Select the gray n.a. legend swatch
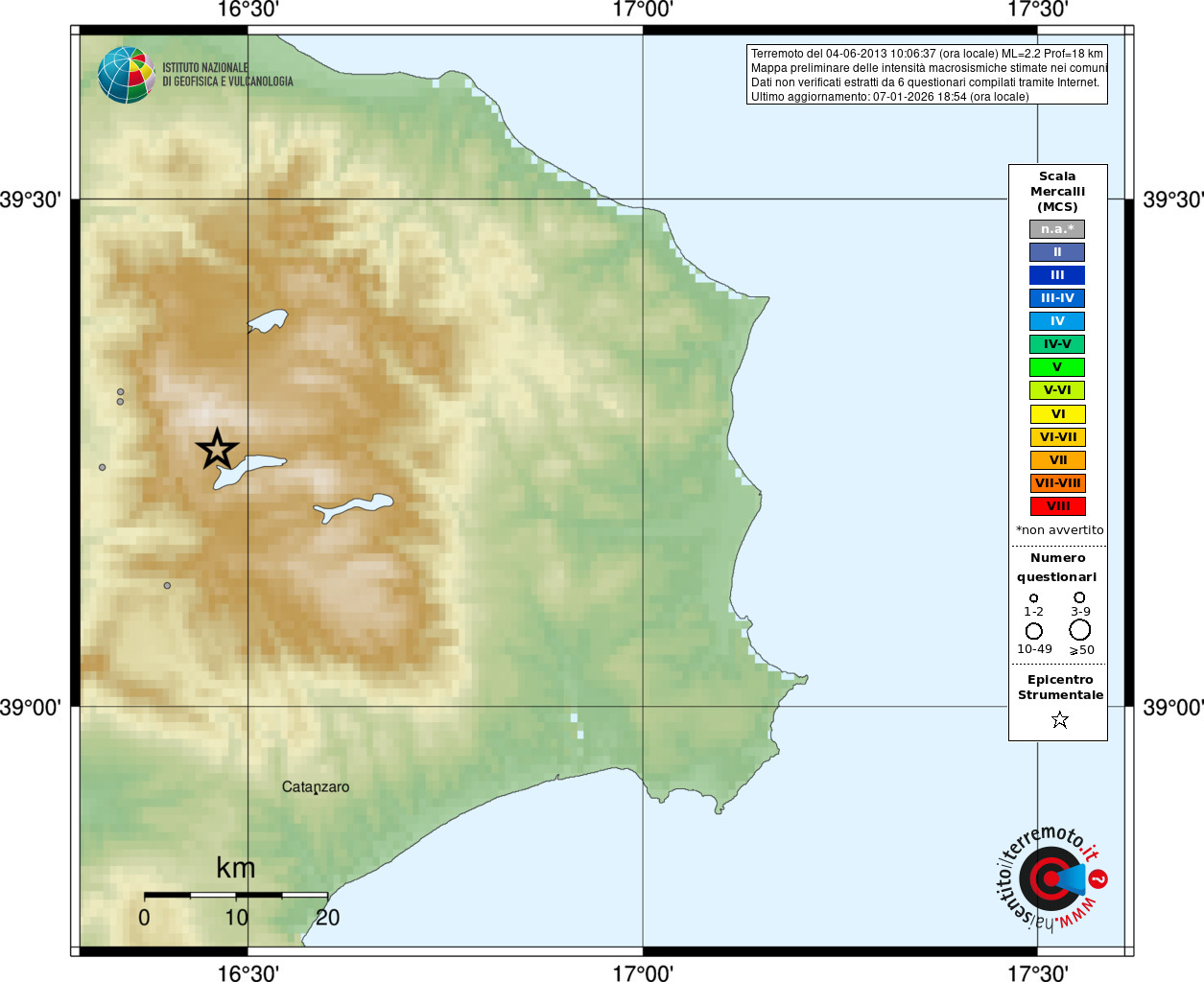The height and width of the screenshot is (982, 1204). point(1057,229)
